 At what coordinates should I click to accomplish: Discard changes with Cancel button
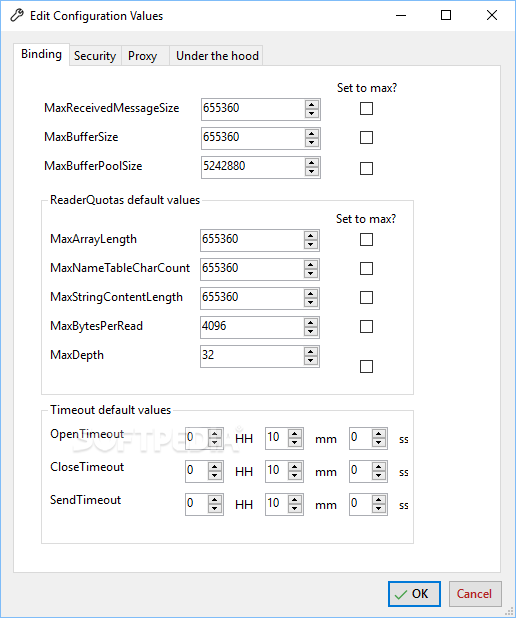[475, 594]
